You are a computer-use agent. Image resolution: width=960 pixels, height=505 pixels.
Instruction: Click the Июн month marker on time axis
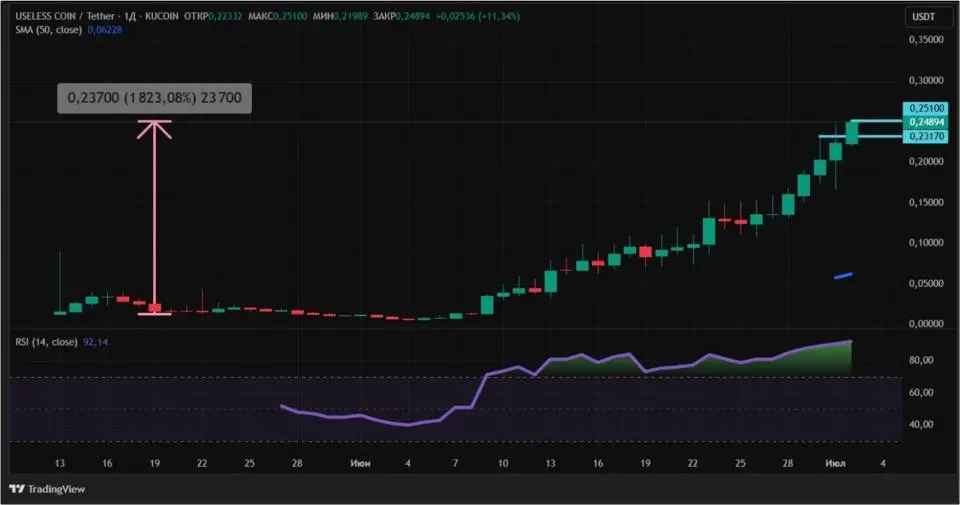coord(360,463)
